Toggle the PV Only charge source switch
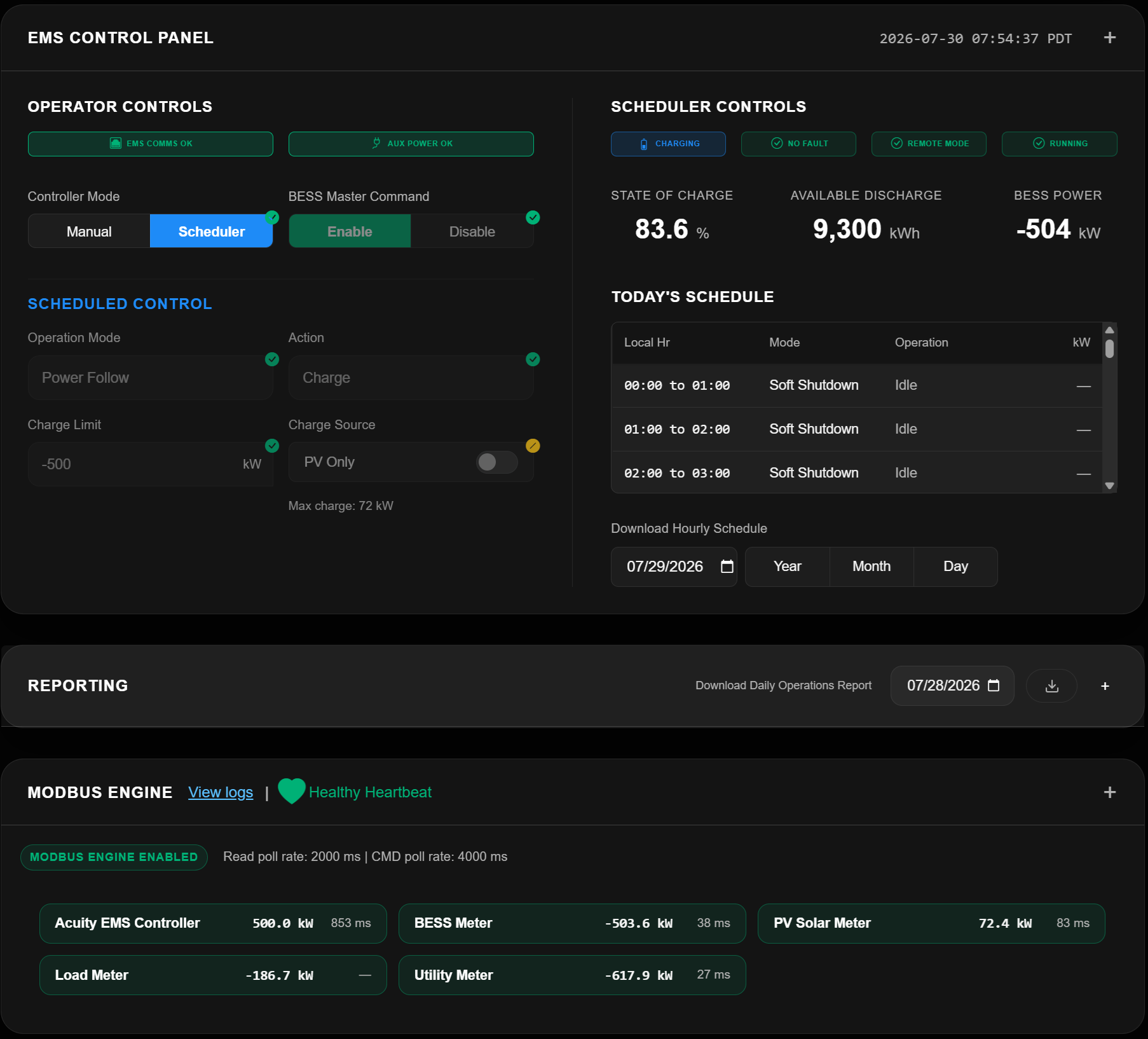 tap(496, 462)
